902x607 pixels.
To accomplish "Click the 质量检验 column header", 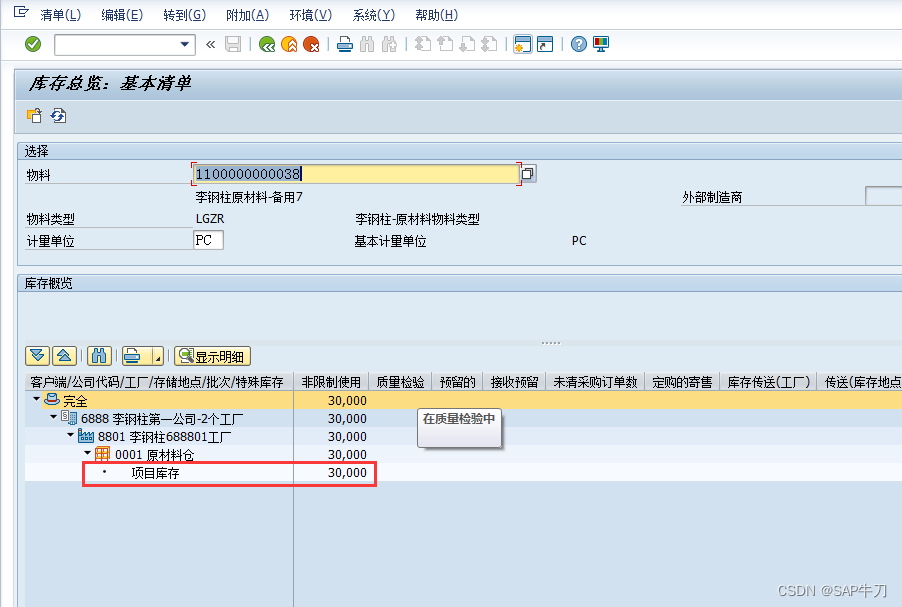I will [x=400, y=382].
